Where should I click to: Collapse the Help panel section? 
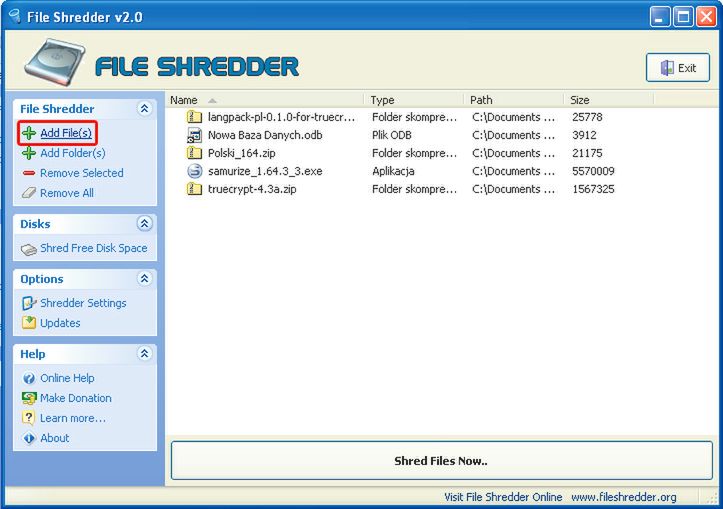pos(144,354)
